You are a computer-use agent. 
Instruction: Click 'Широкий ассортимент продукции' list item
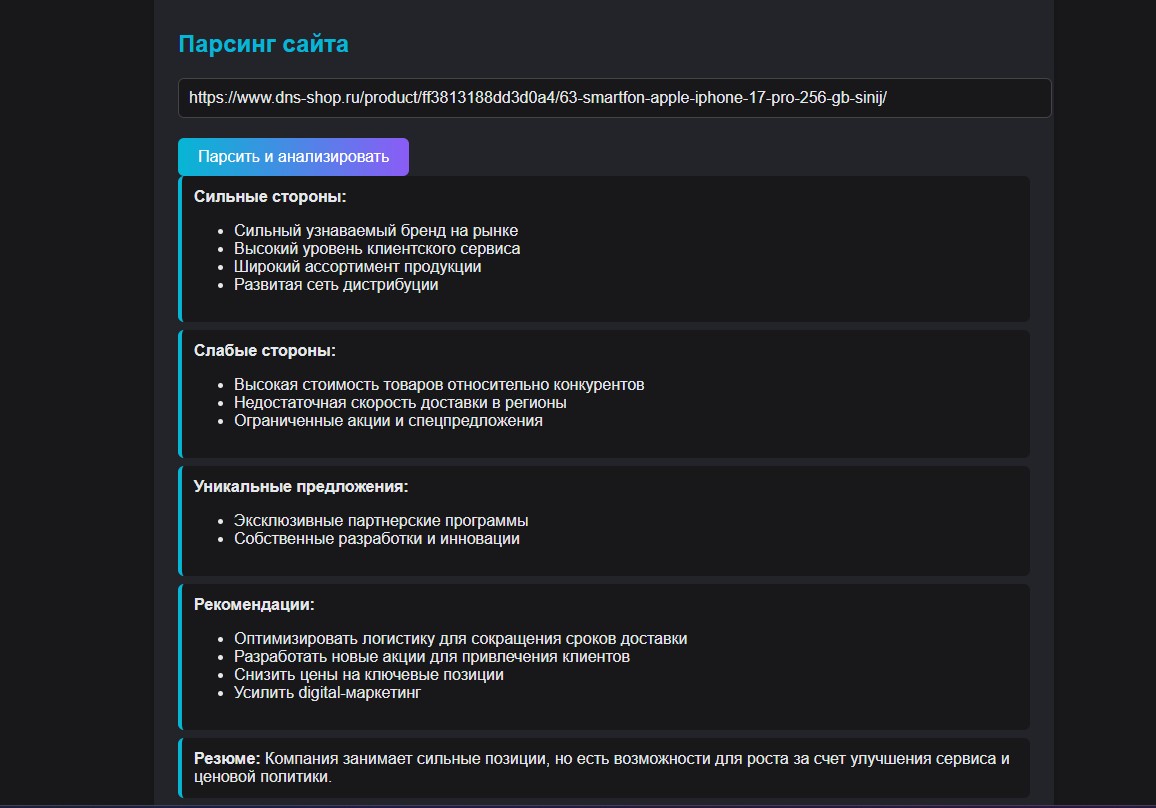(x=358, y=267)
